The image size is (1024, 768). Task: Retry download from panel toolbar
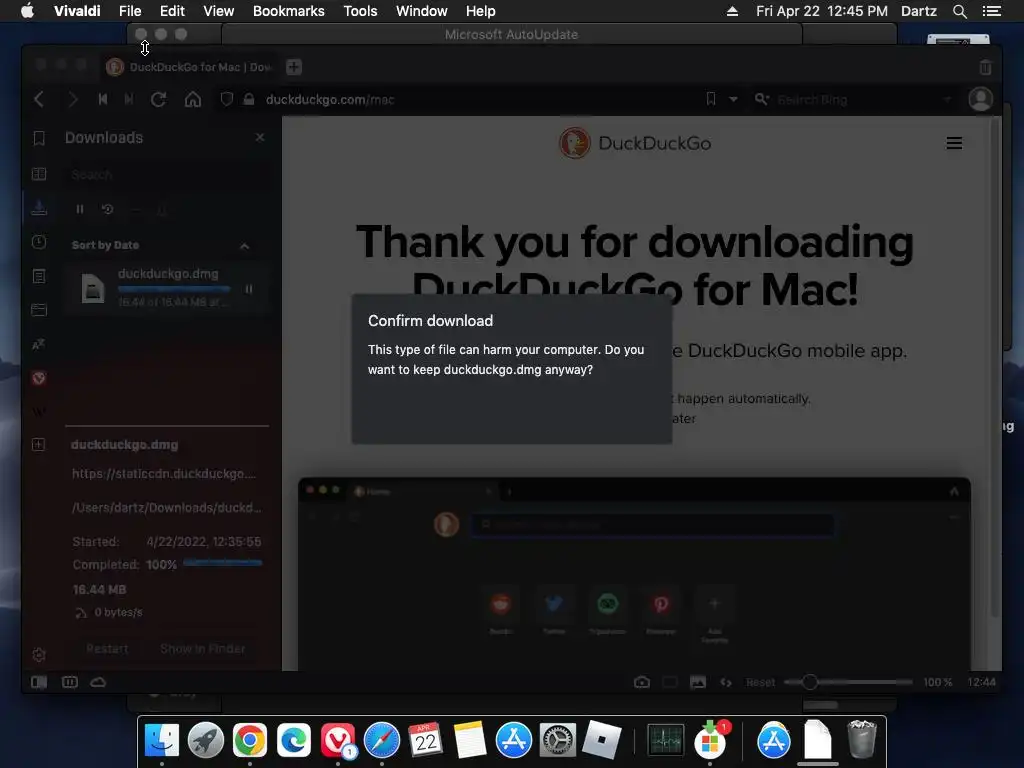tap(108, 209)
